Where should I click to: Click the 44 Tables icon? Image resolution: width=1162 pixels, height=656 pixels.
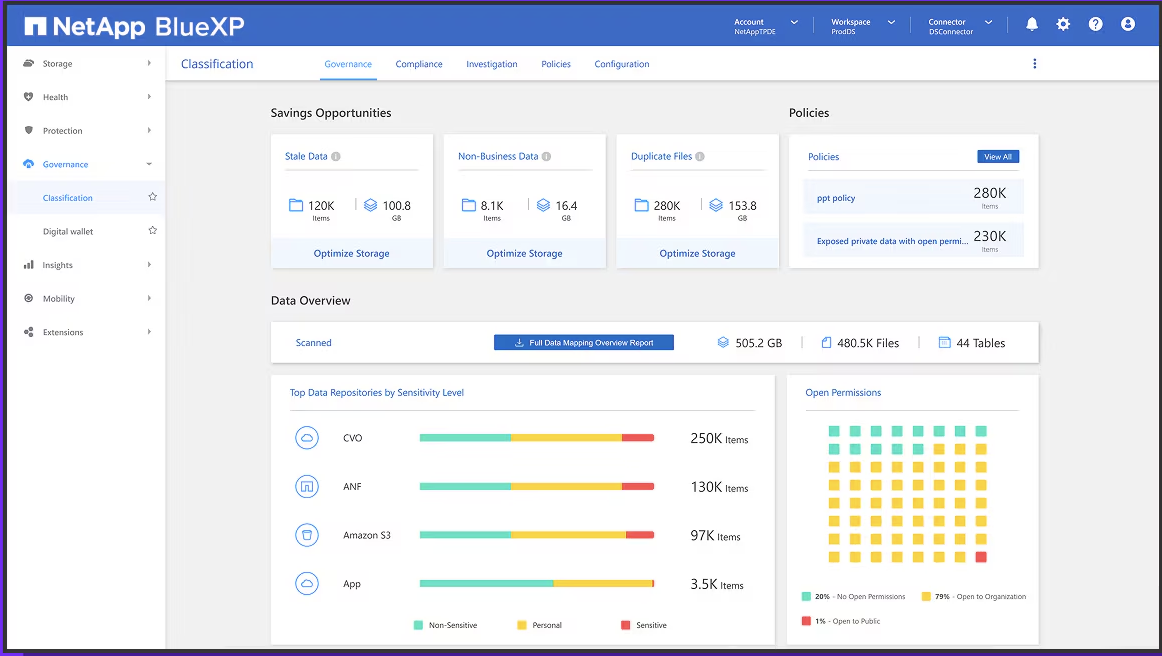tap(945, 342)
